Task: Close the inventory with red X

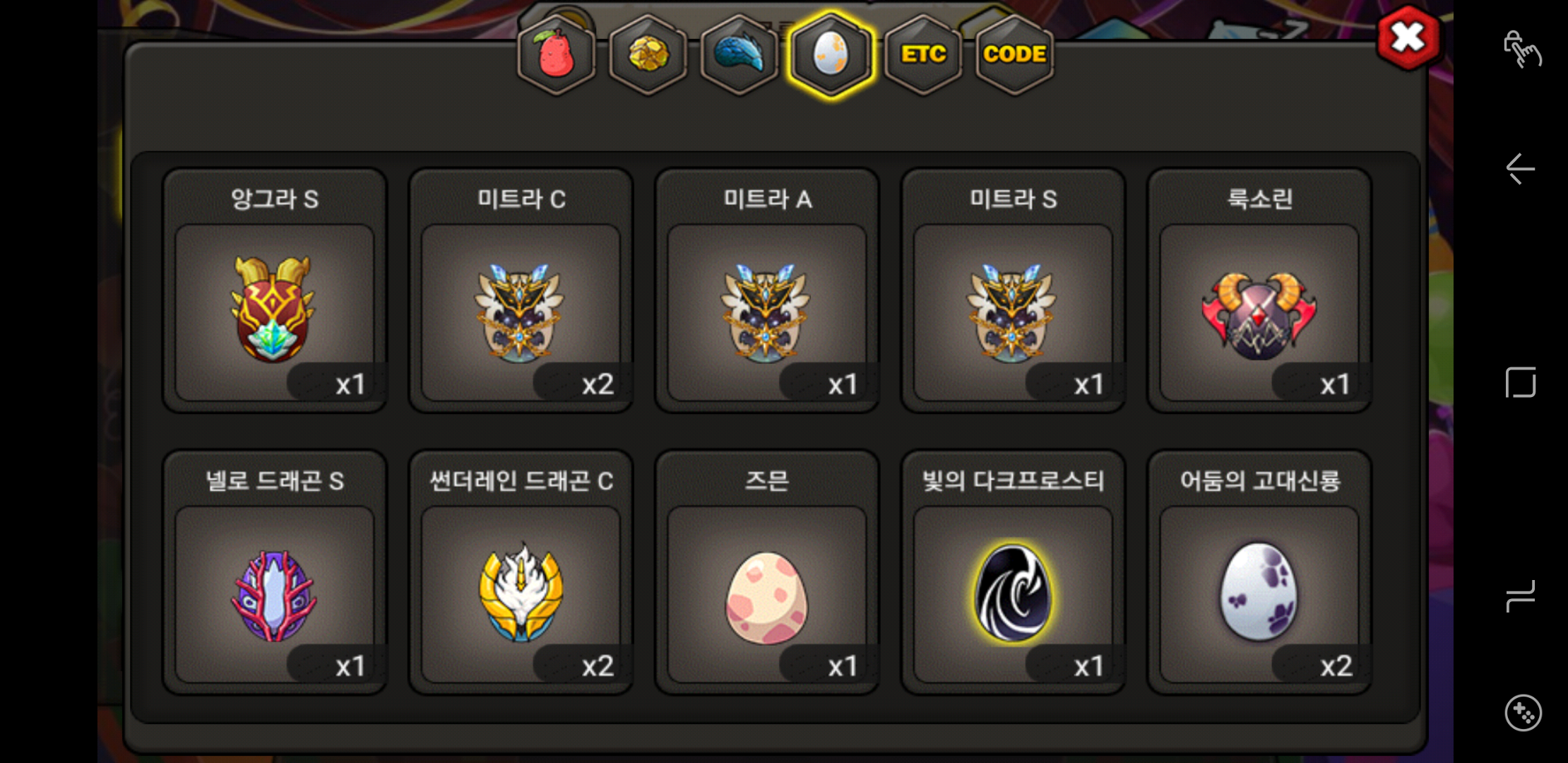Action: click(1408, 37)
